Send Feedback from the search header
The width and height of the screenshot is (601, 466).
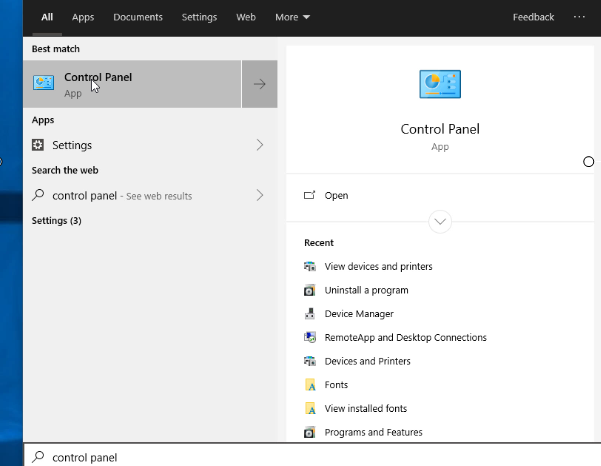[x=533, y=17]
